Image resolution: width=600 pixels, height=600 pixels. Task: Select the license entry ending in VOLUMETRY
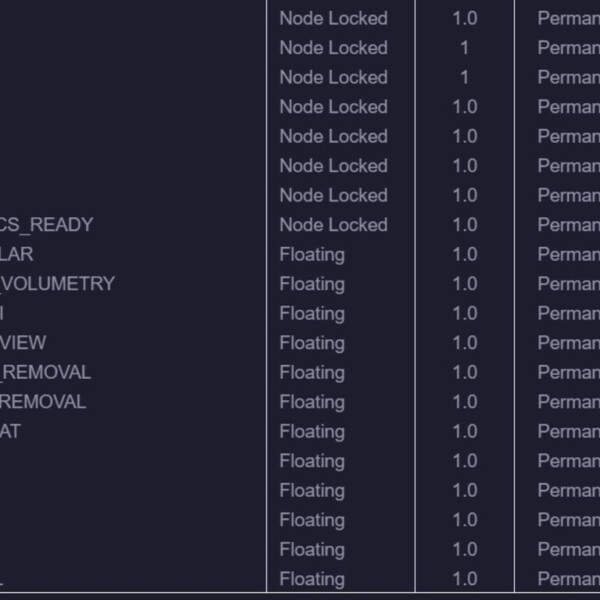[x=57, y=284]
